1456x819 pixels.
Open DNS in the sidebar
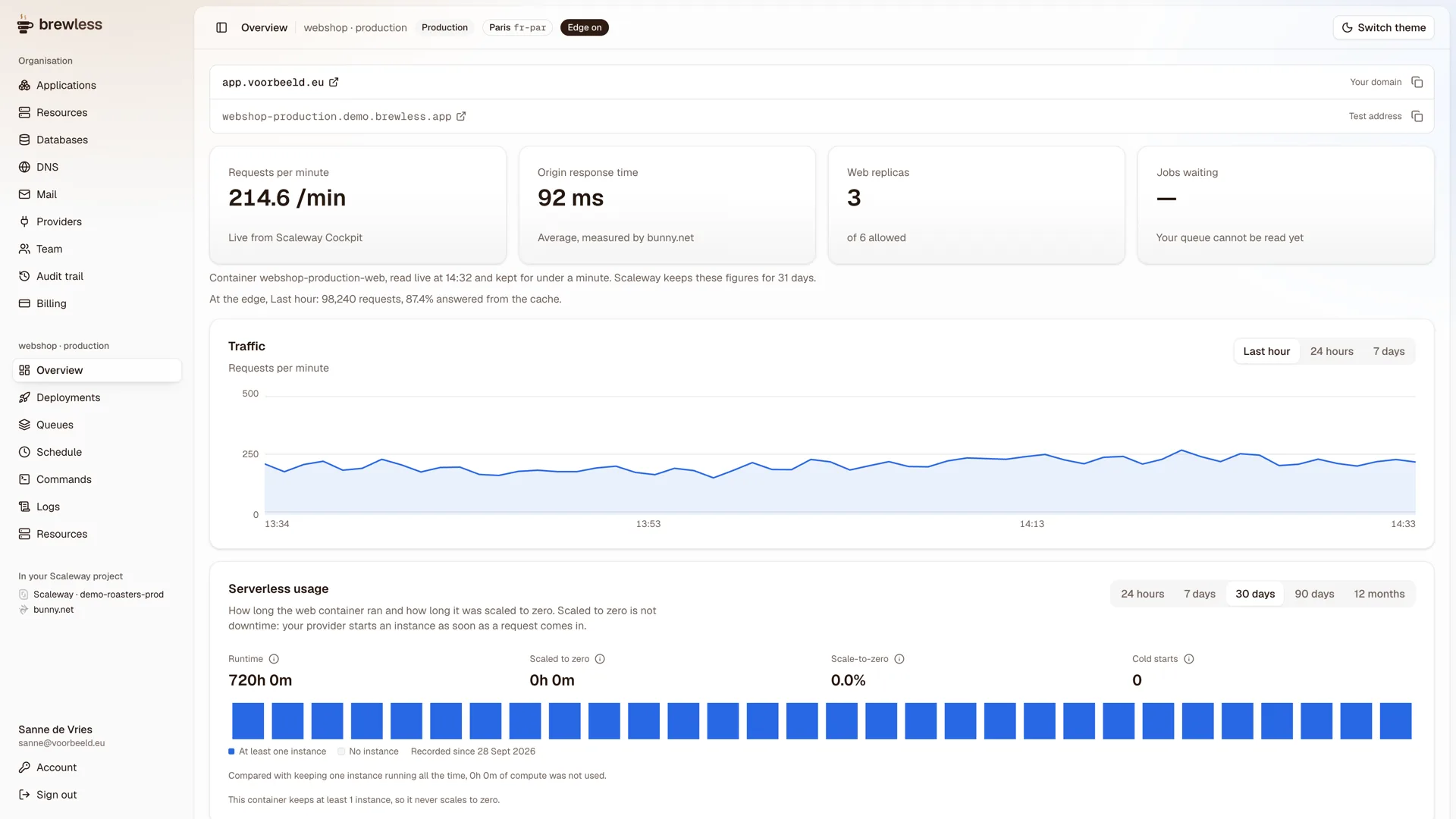(97, 167)
